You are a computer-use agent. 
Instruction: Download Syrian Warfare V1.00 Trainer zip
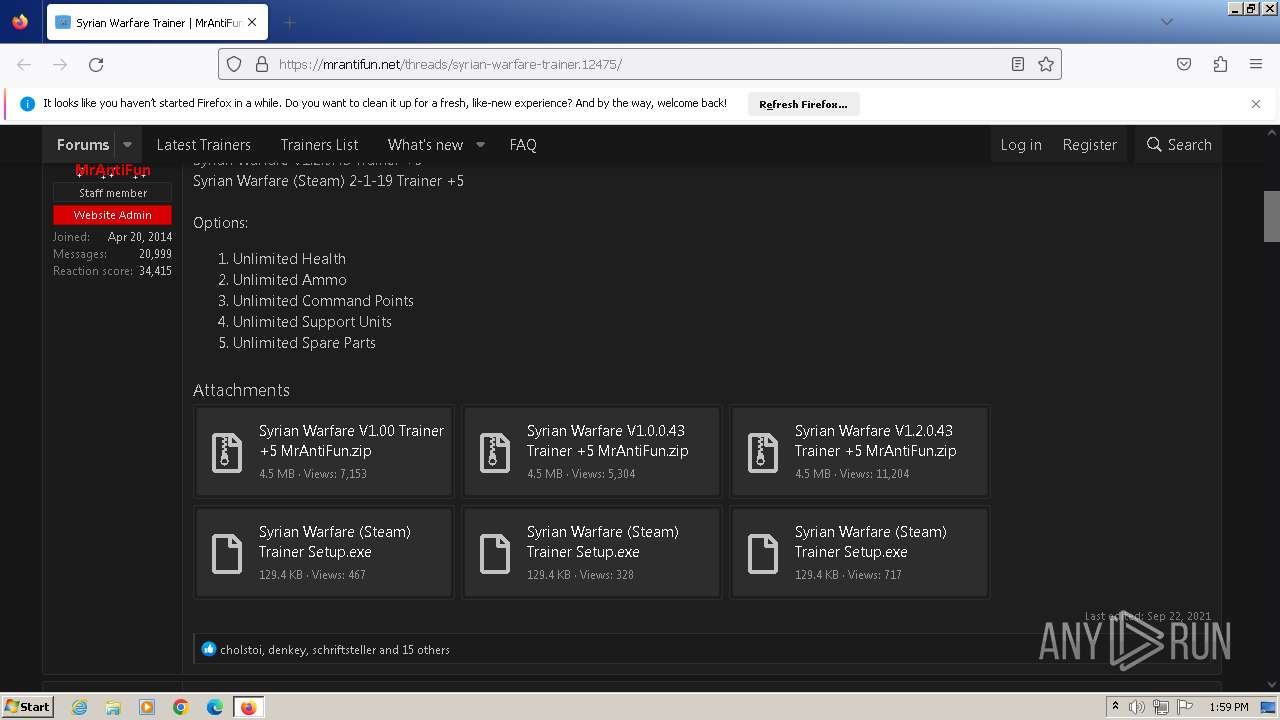[x=351, y=440]
